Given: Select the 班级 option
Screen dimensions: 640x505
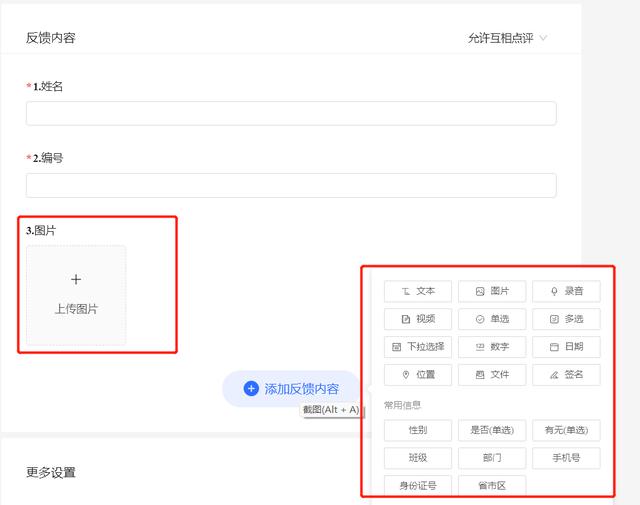Looking at the screenshot, I should click(x=418, y=458).
